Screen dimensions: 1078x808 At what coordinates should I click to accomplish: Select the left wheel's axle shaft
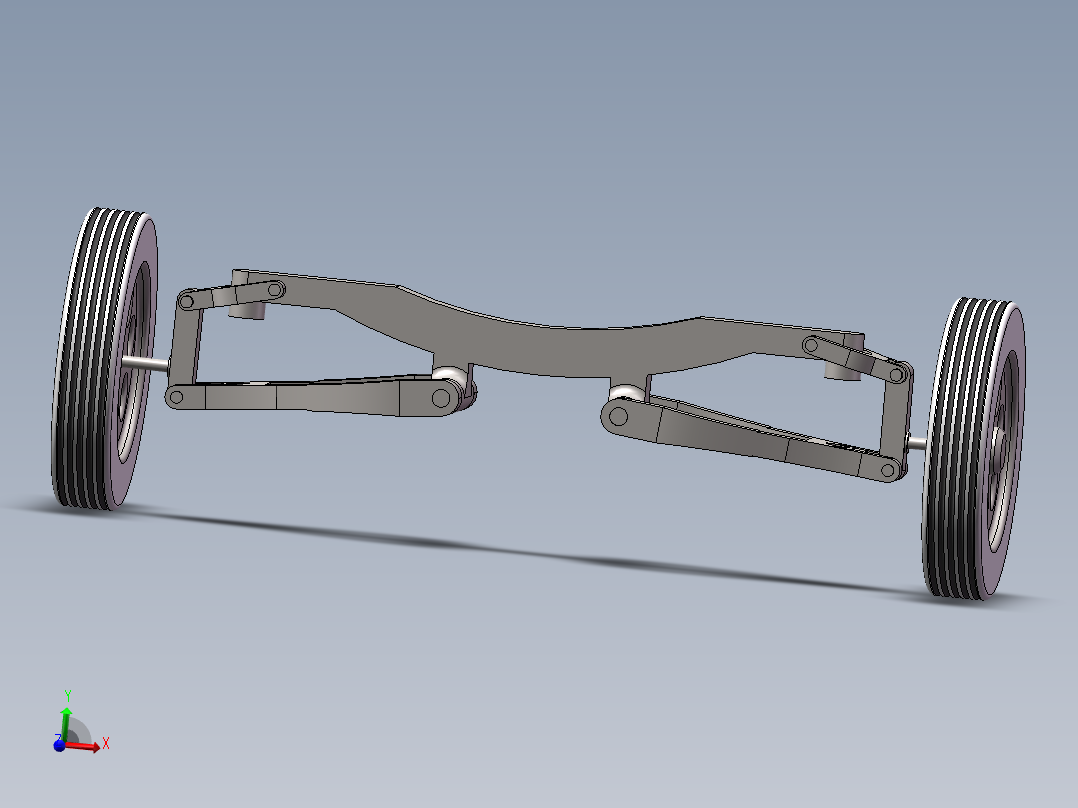click(146, 364)
